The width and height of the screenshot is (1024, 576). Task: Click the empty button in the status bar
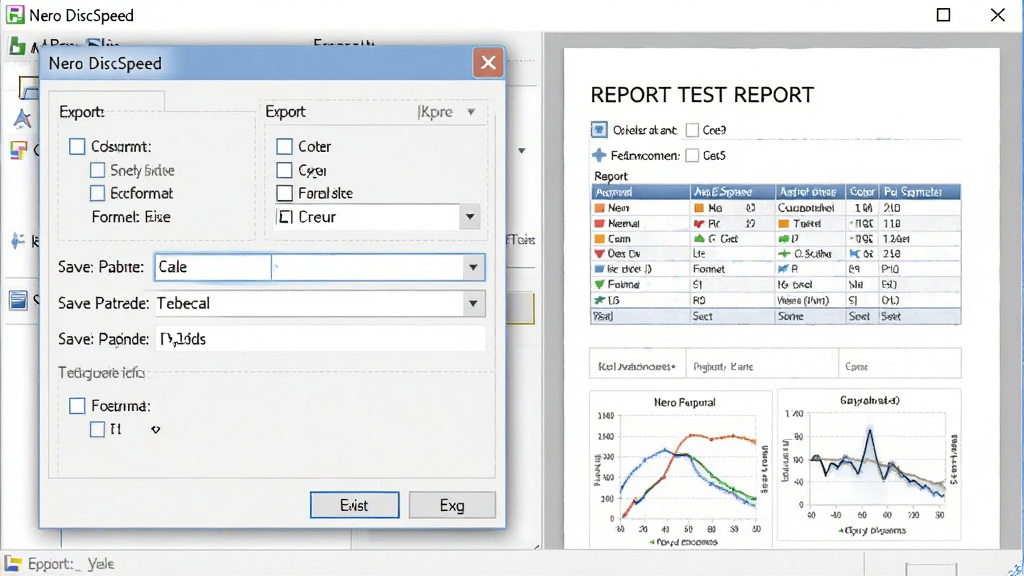tap(931, 568)
